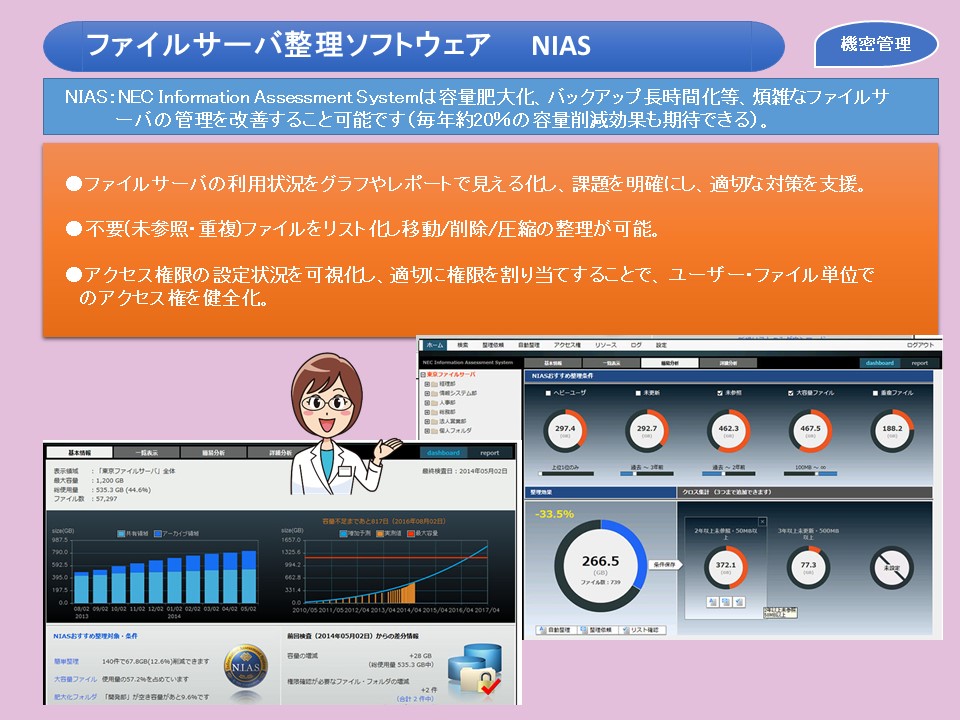960x720 pixels.
Task: Click the 未設定 empty cross-tab slot
Action: (891, 567)
